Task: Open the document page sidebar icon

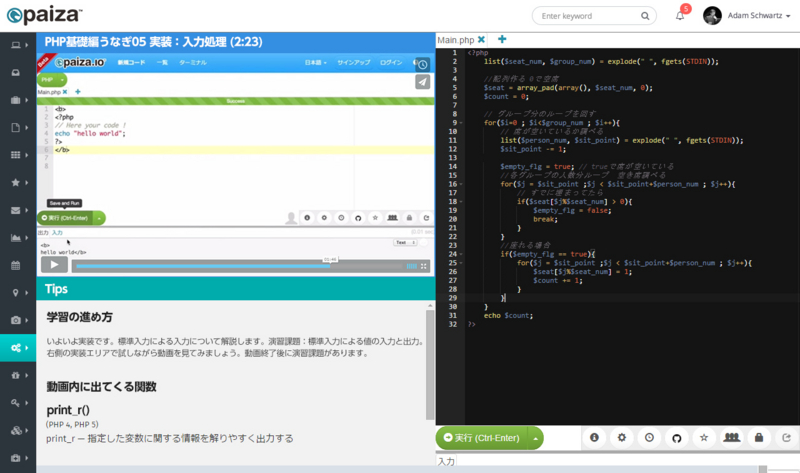Action: (16, 128)
